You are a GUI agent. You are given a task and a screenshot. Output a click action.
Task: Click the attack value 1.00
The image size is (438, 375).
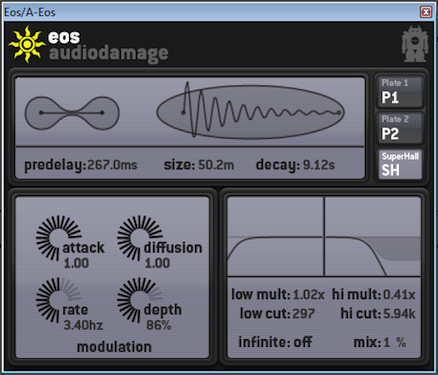coord(76,263)
